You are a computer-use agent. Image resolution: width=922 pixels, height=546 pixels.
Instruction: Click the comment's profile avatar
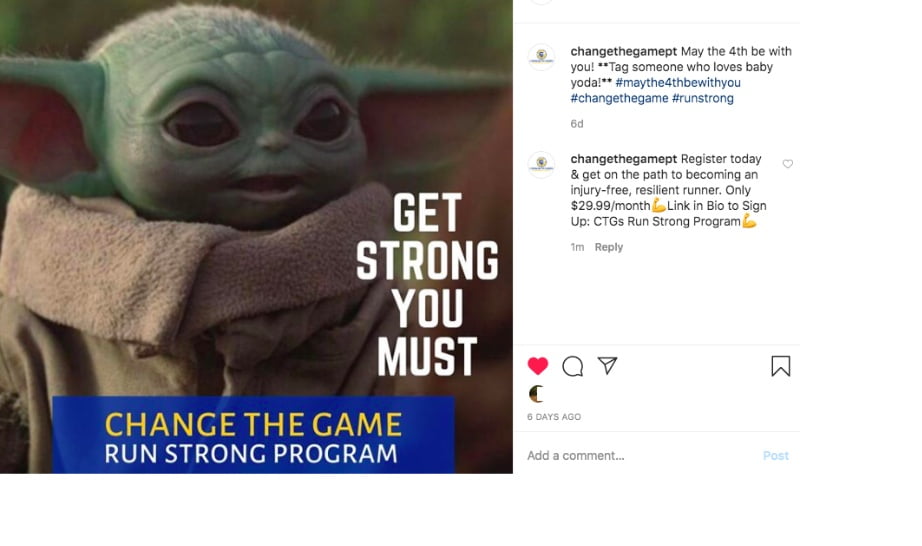(x=542, y=165)
